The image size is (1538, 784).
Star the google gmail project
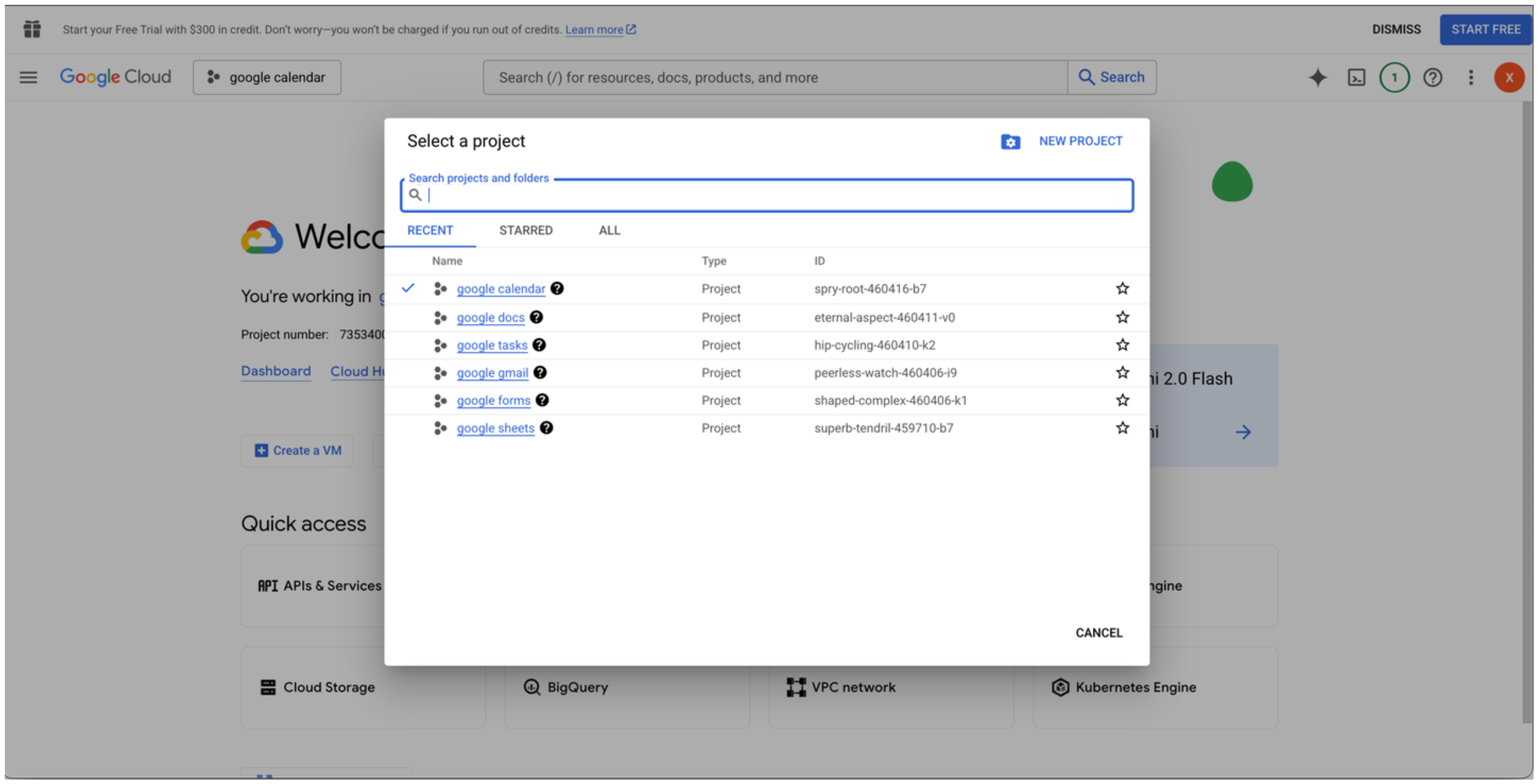tap(1122, 372)
